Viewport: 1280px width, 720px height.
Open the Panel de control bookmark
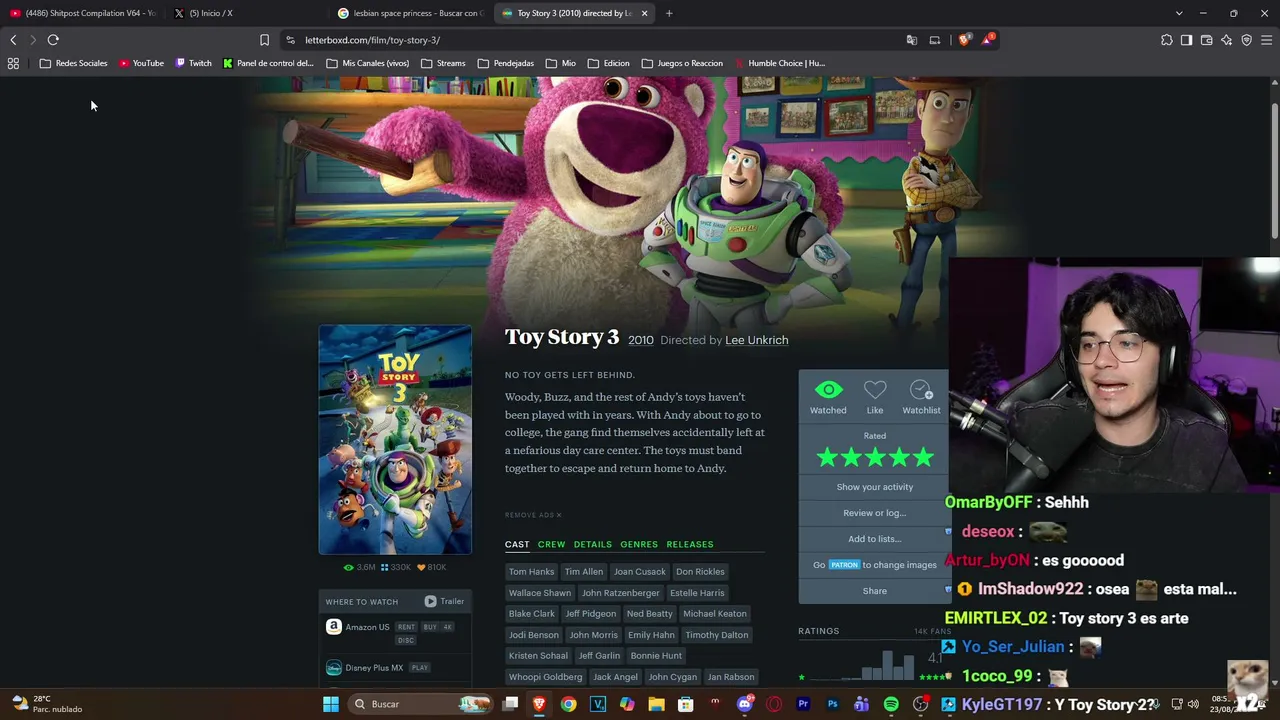(268, 63)
